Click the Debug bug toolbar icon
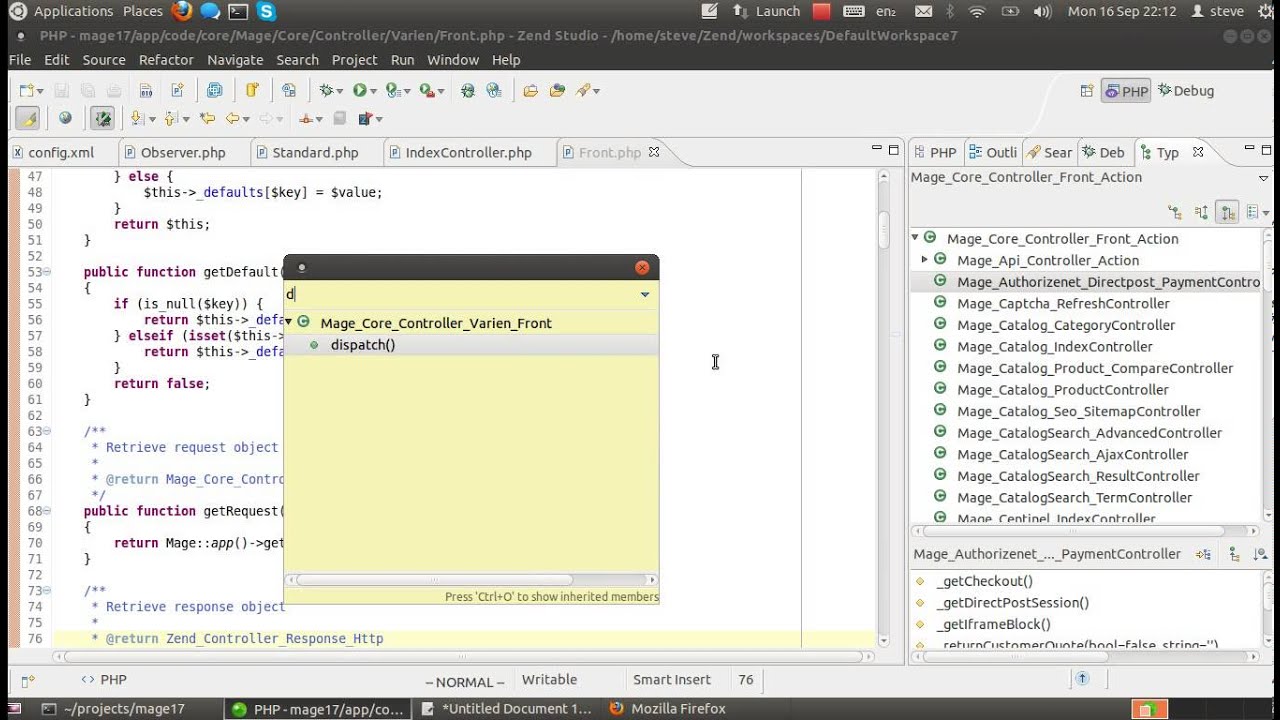 click(326, 91)
